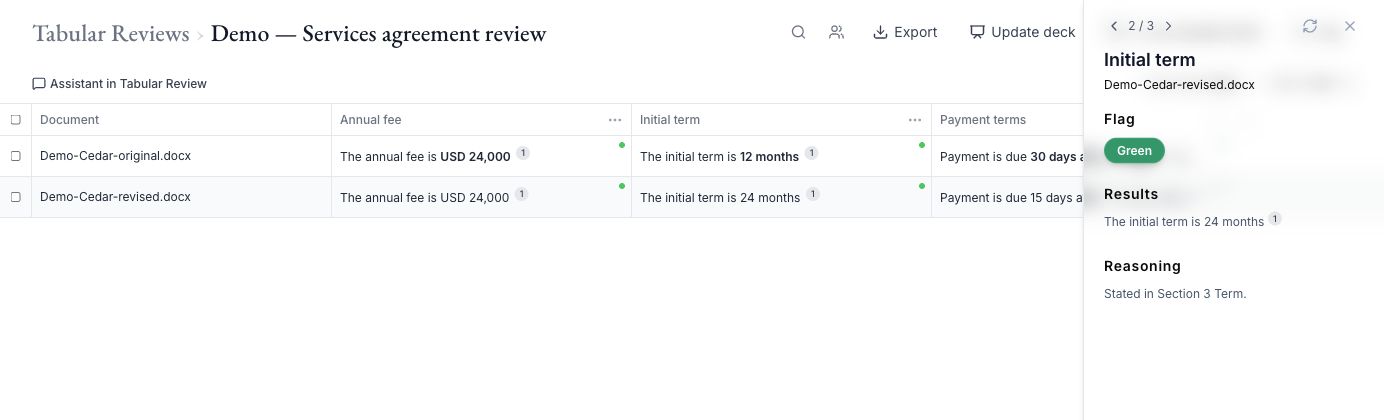Open the search icon in header

click(798, 32)
